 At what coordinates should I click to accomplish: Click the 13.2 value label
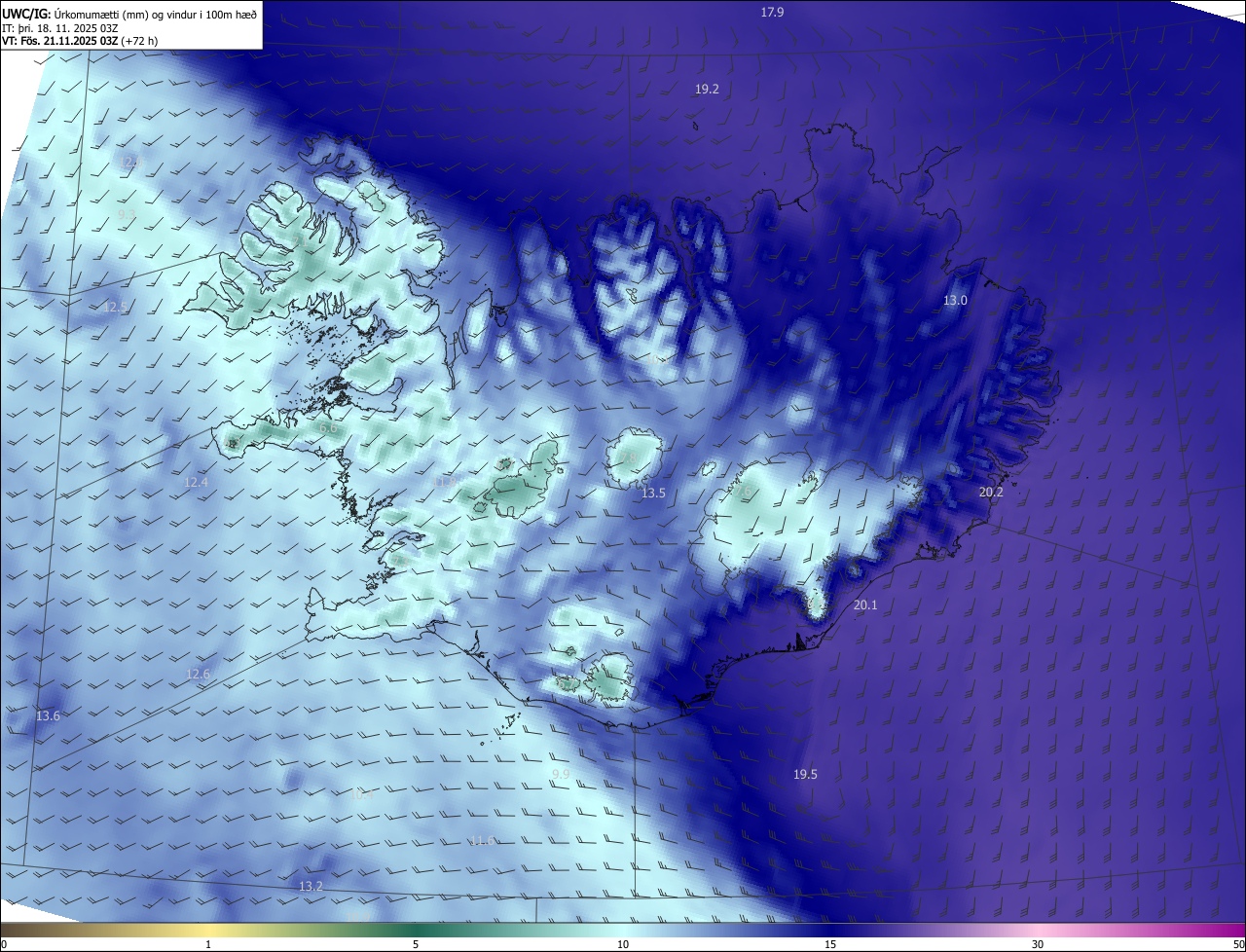pyautogui.click(x=311, y=887)
